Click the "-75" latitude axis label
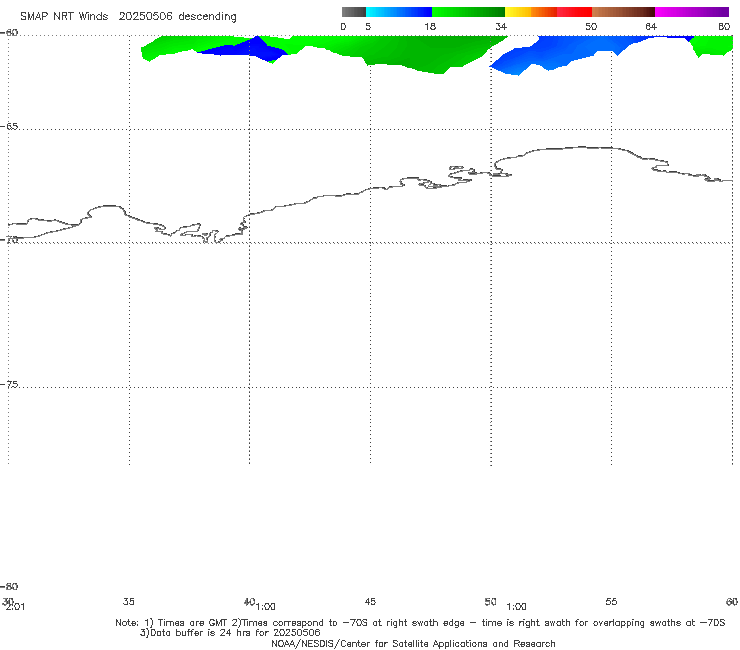Viewport: 740px width, 650px height. tap(9, 385)
